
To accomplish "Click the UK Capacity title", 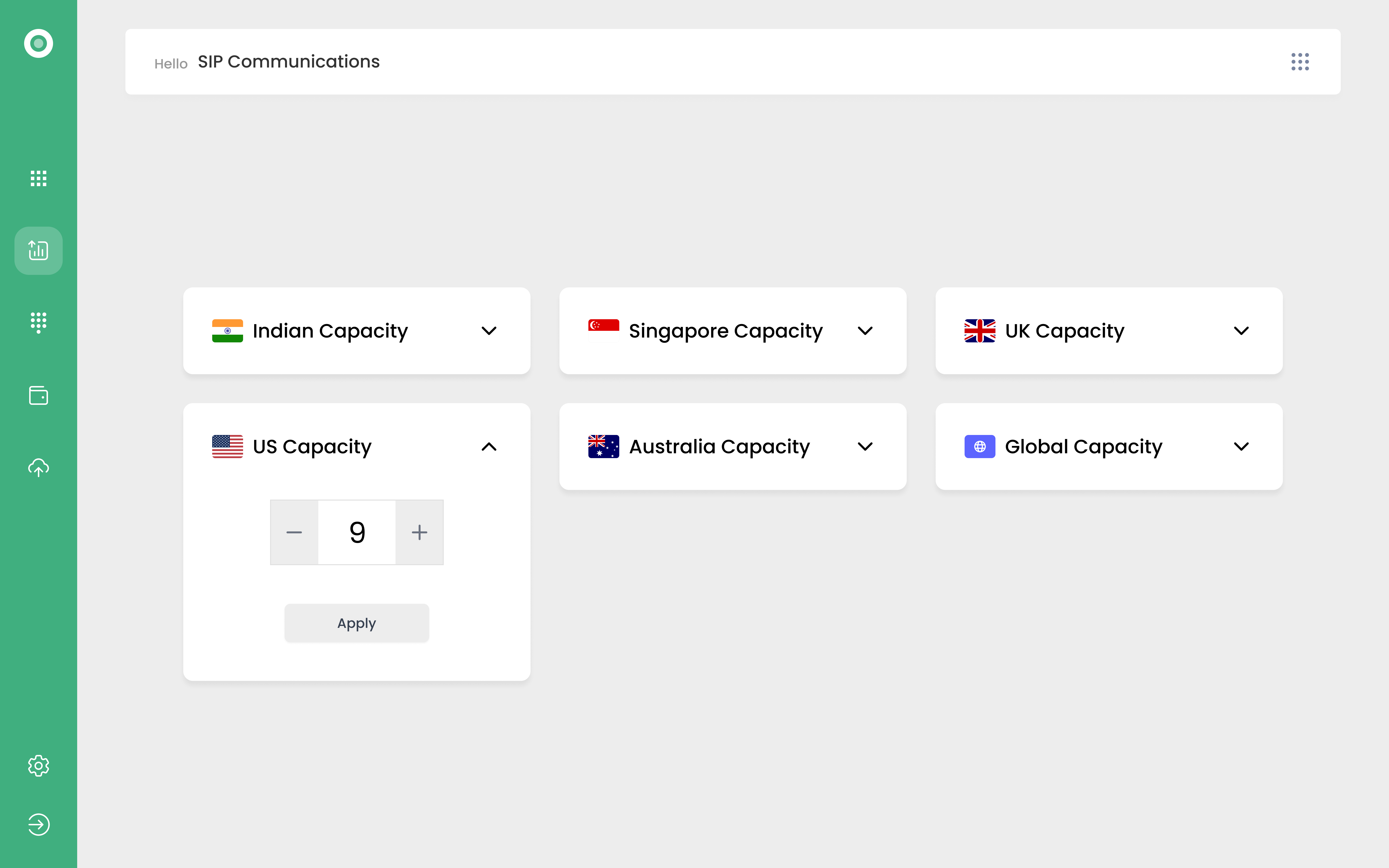I will tap(1065, 331).
